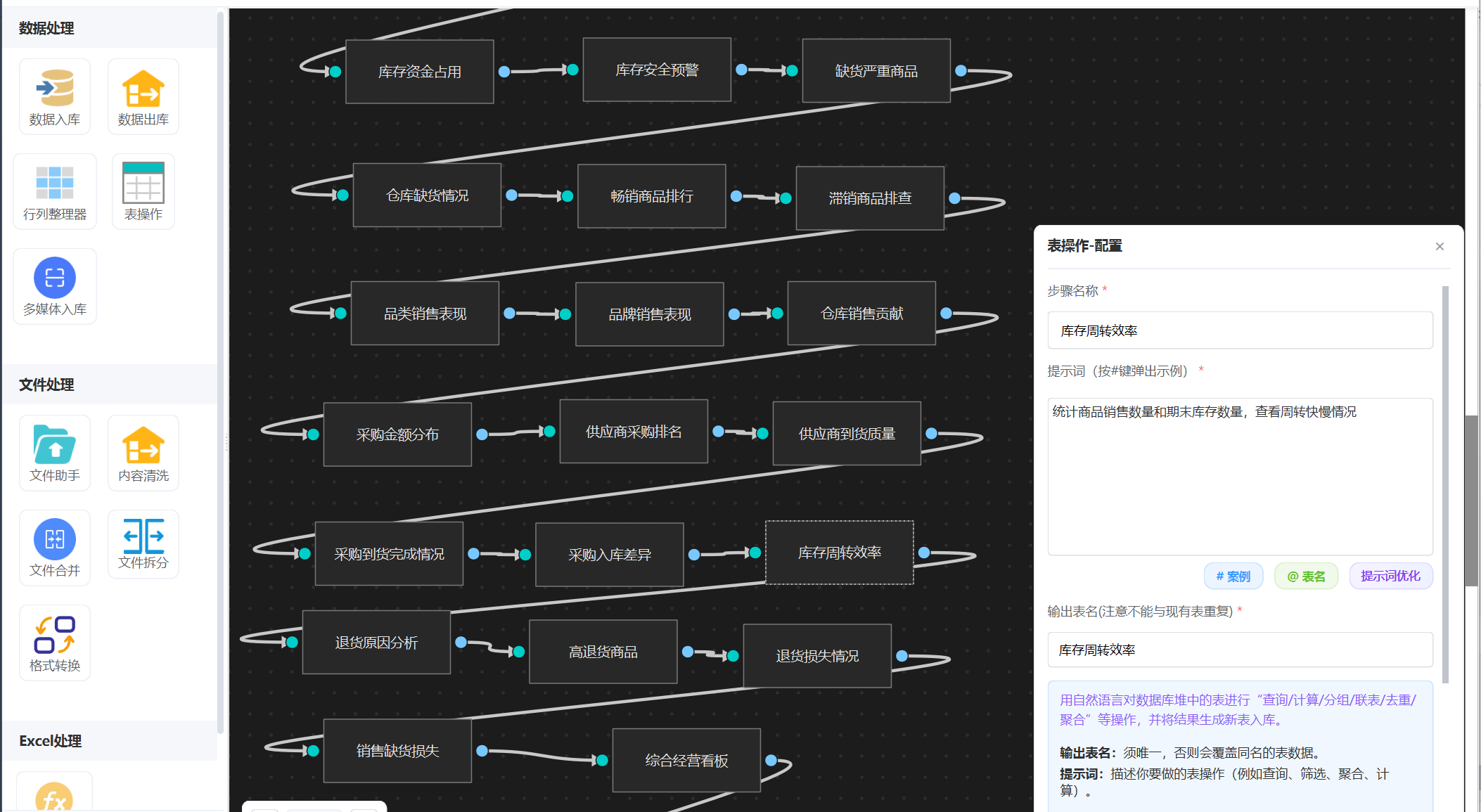
Task: Click the config panel vertical scrollbar
Action: pos(1445,485)
